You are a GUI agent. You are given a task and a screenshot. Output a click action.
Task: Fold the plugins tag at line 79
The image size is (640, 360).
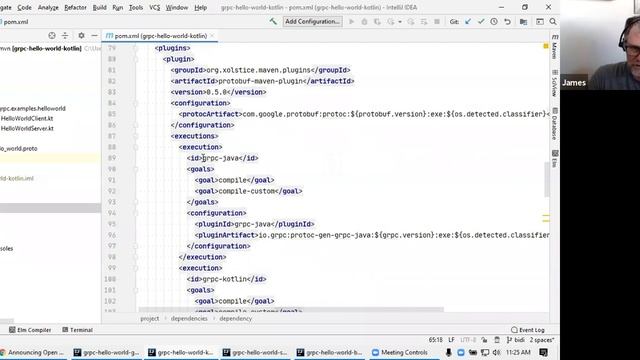tap(136, 48)
